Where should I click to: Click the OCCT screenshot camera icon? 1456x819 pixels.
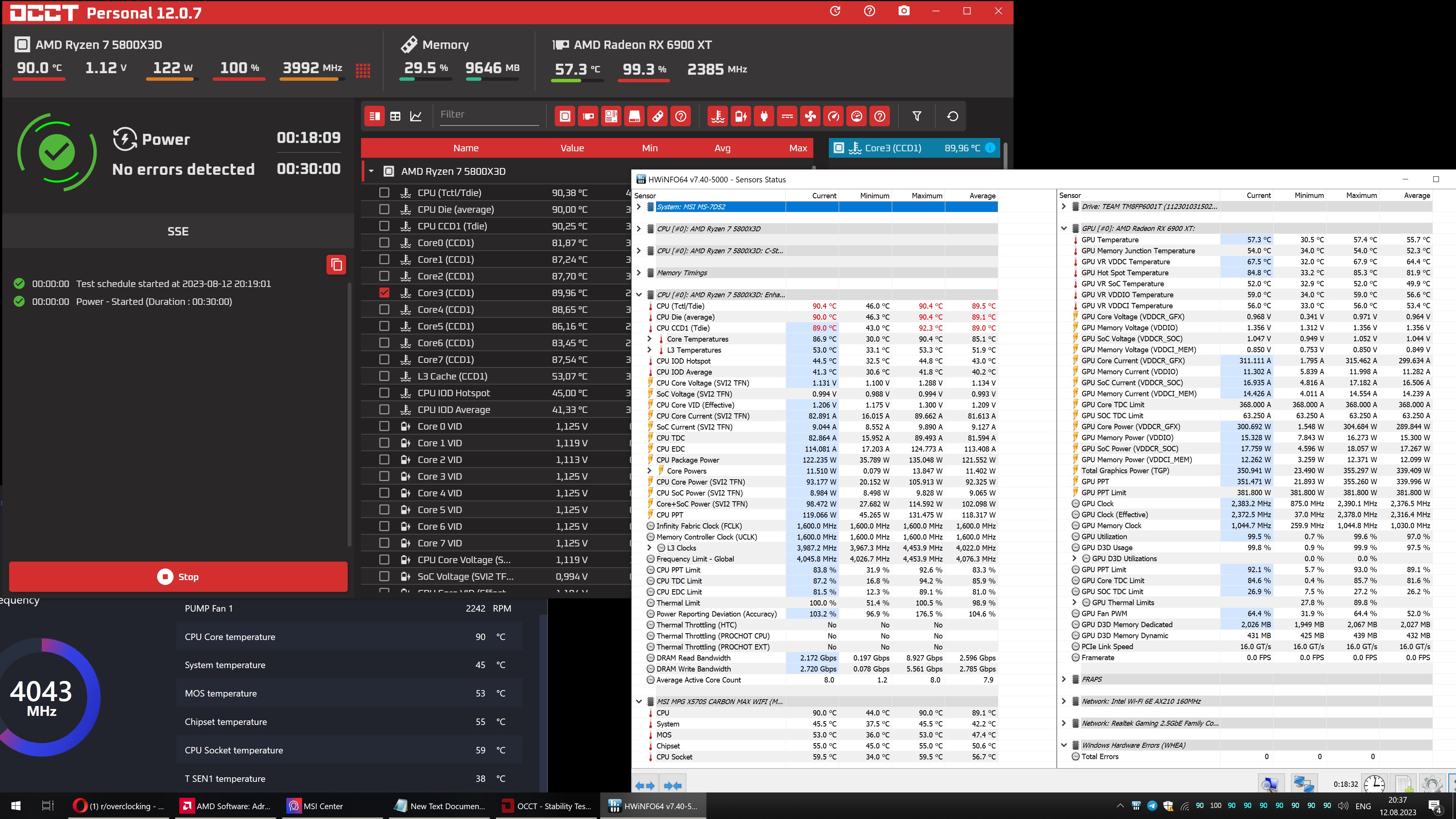tap(904, 11)
